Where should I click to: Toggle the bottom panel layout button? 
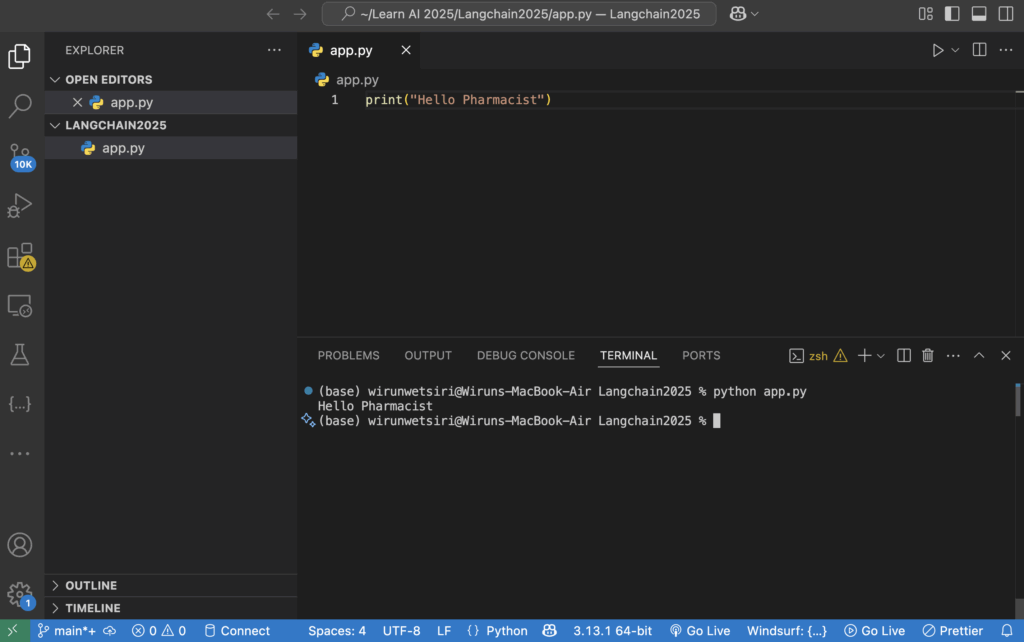[979, 14]
